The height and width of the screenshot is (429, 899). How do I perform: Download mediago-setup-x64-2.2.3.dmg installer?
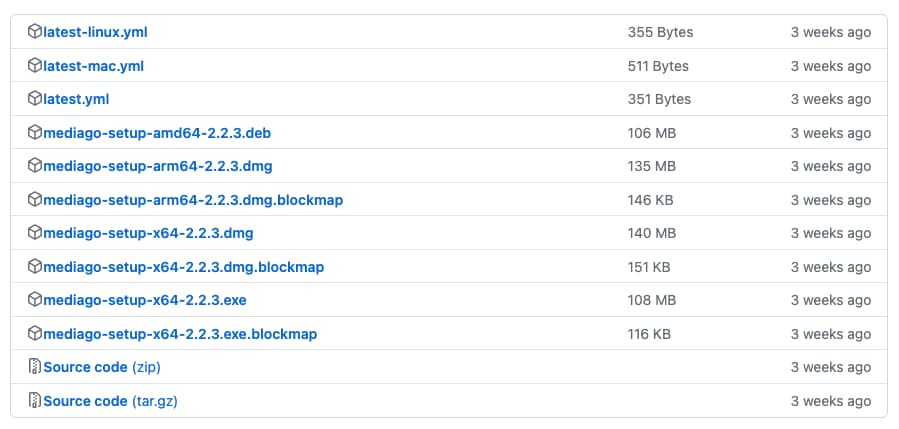(148, 233)
